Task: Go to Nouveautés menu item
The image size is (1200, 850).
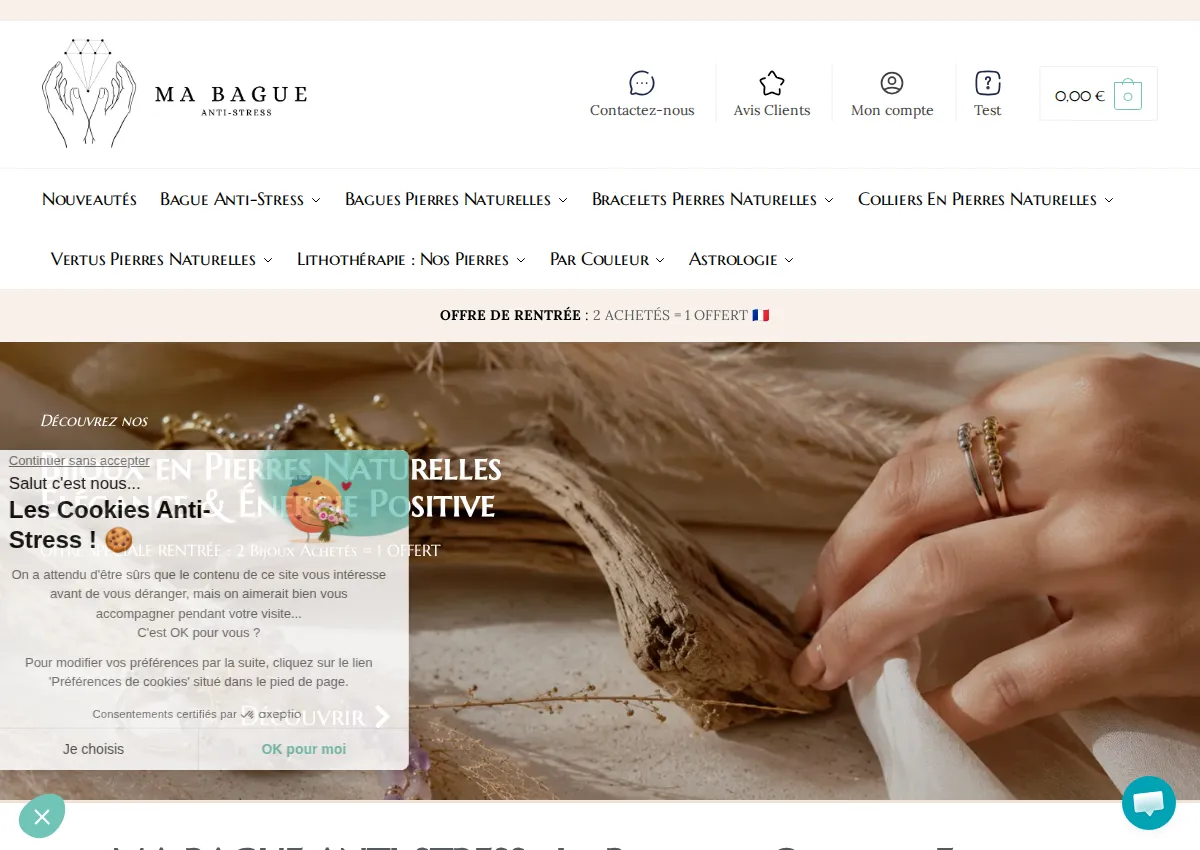Action: click(89, 199)
